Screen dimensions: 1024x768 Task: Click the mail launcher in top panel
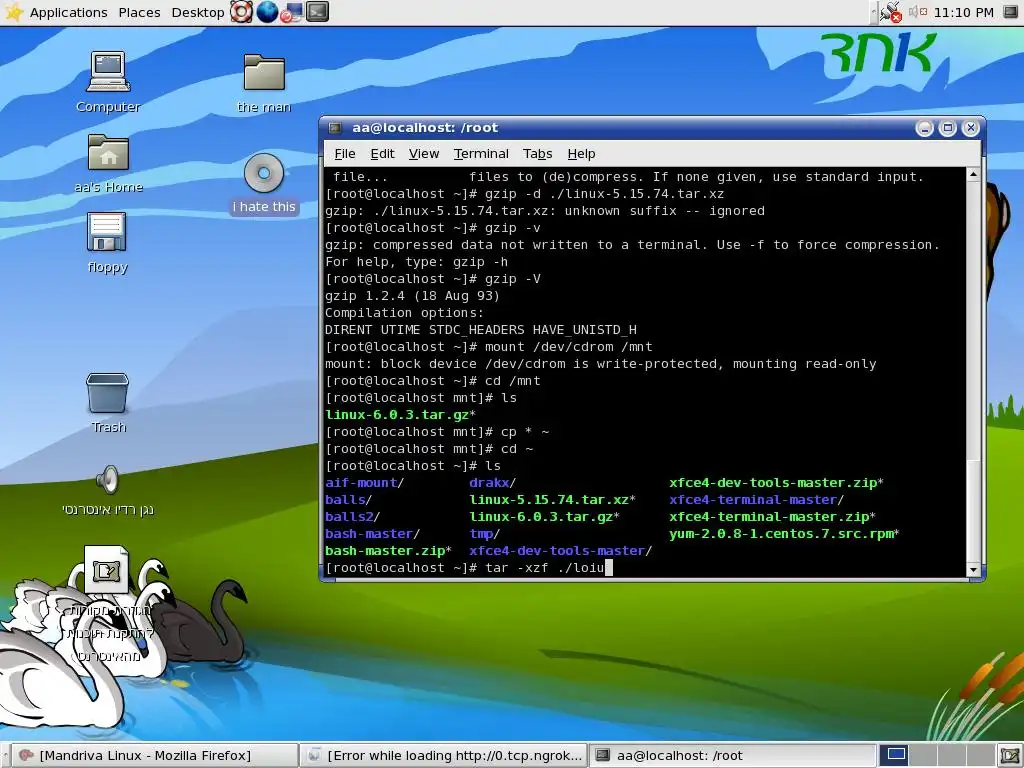292,12
